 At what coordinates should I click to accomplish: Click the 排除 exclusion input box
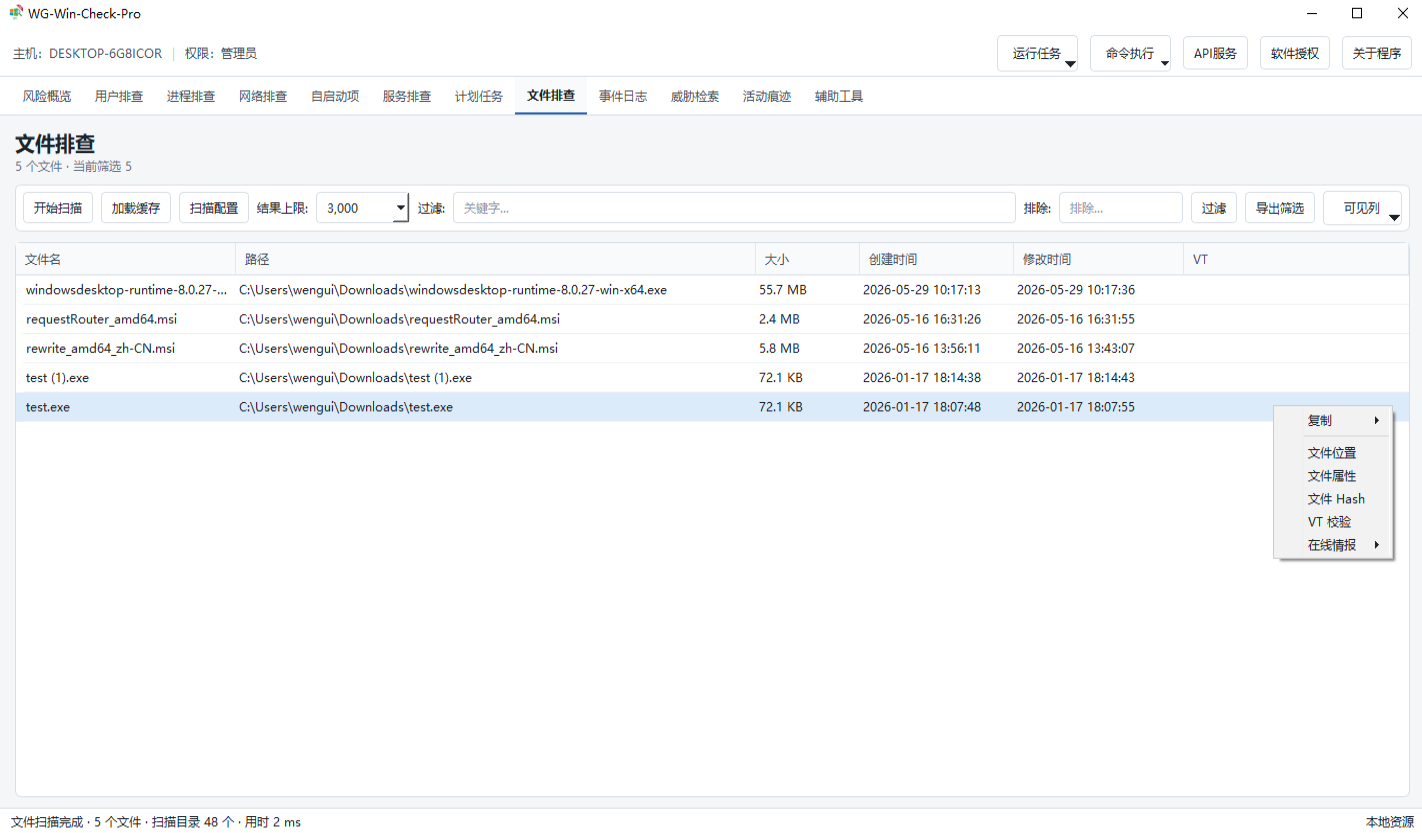[x=1121, y=208]
